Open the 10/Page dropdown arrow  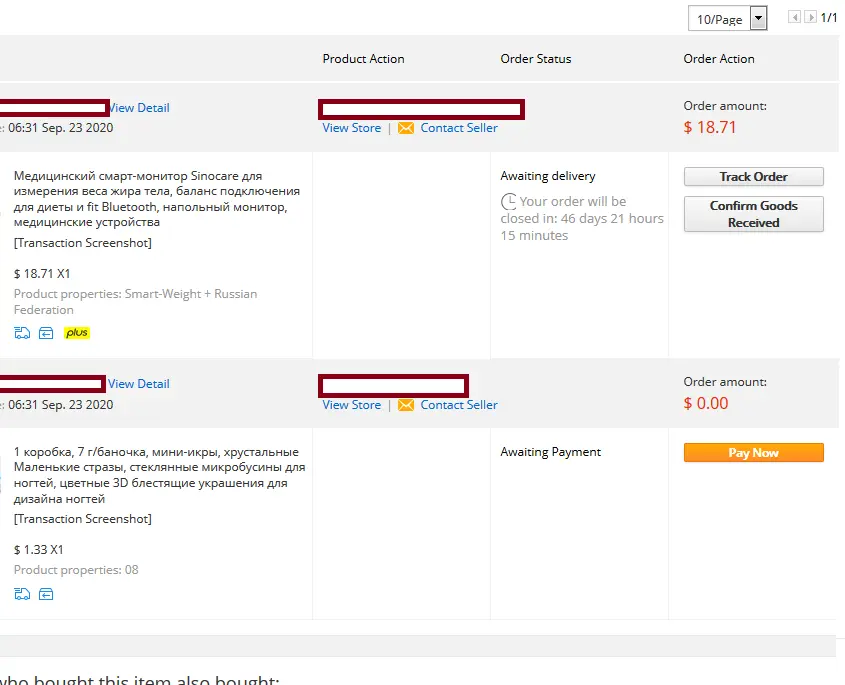[x=759, y=18]
